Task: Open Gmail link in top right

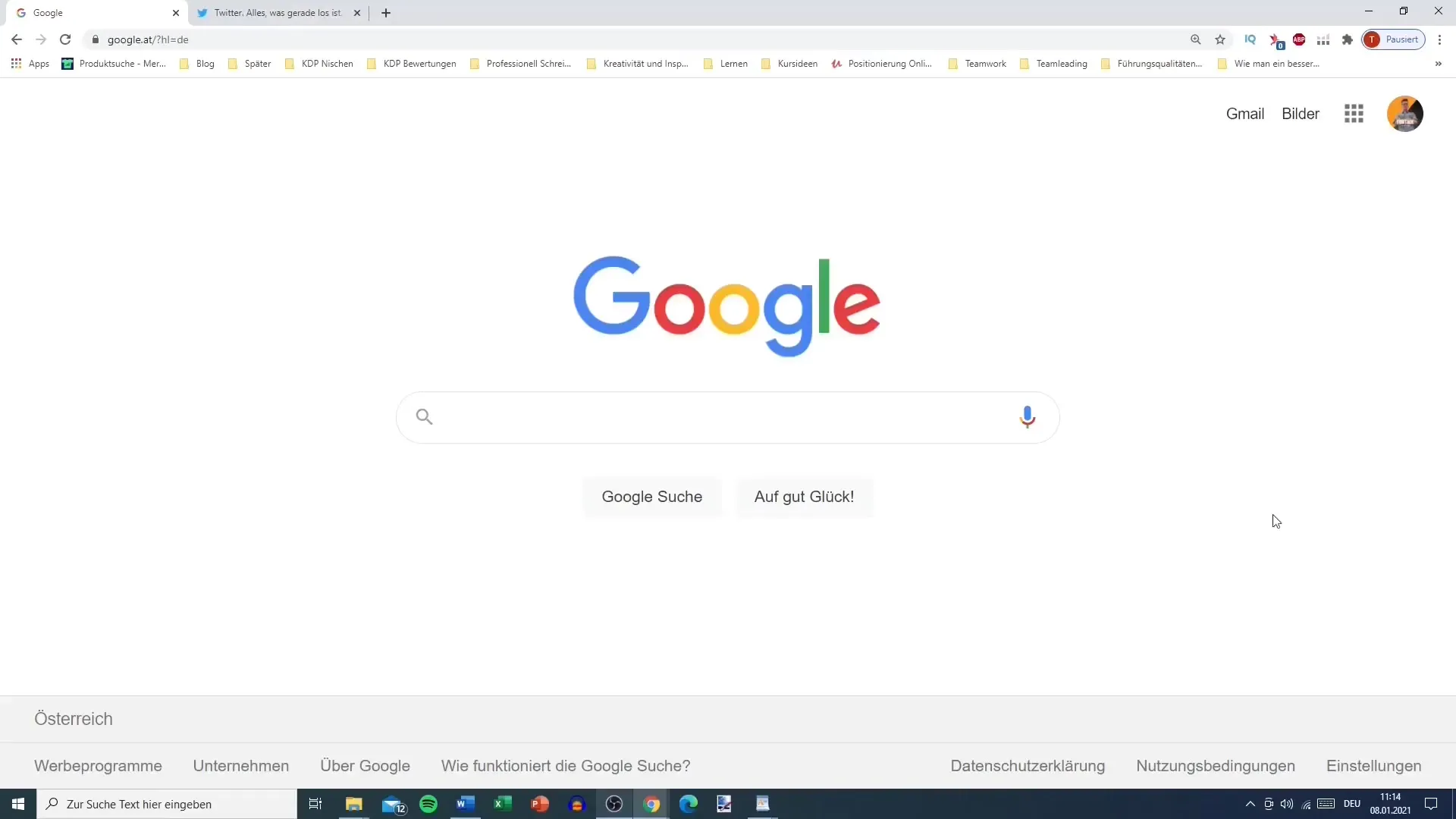Action: point(1245,113)
